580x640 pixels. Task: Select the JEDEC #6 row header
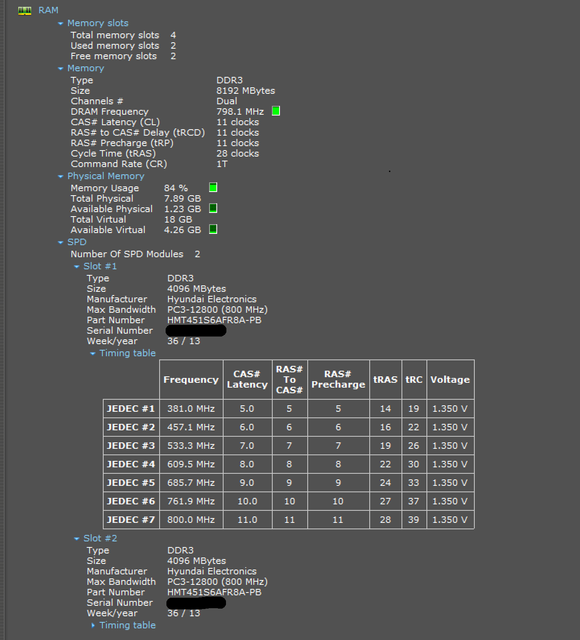pos(131,501)
